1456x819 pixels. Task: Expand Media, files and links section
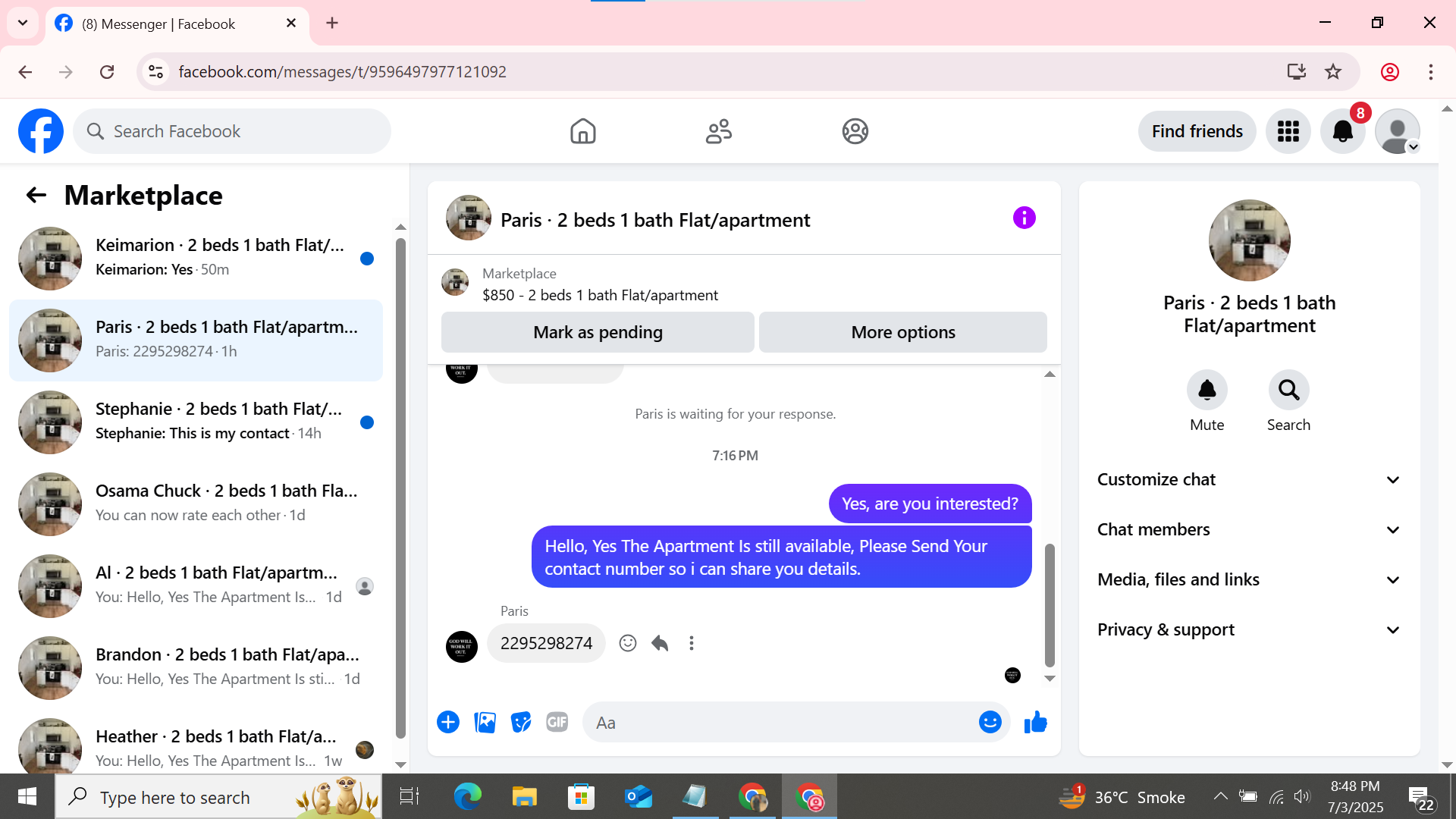point(1249,580)
